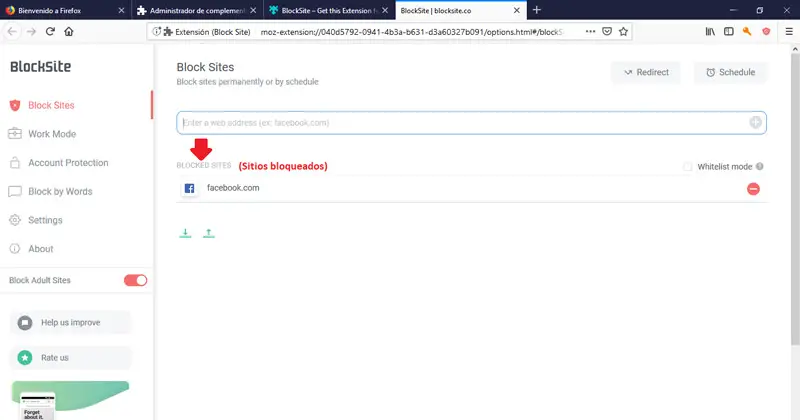Click the page vertical scrollbar
800x420 pixels.
coord(795,199)
